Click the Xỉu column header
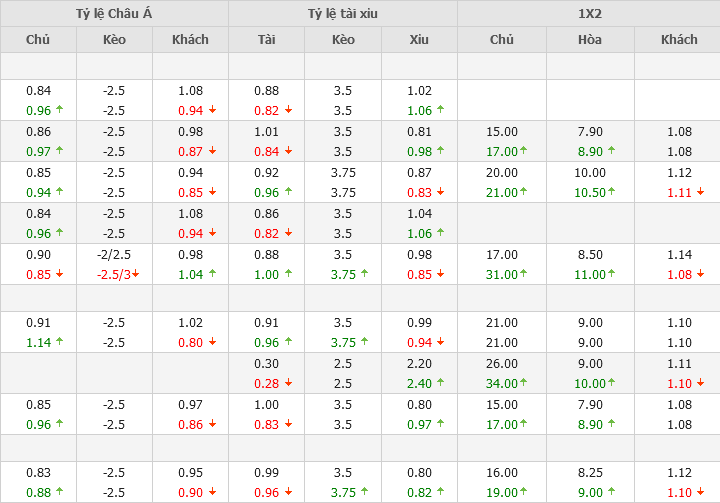 tap(419, 40)
